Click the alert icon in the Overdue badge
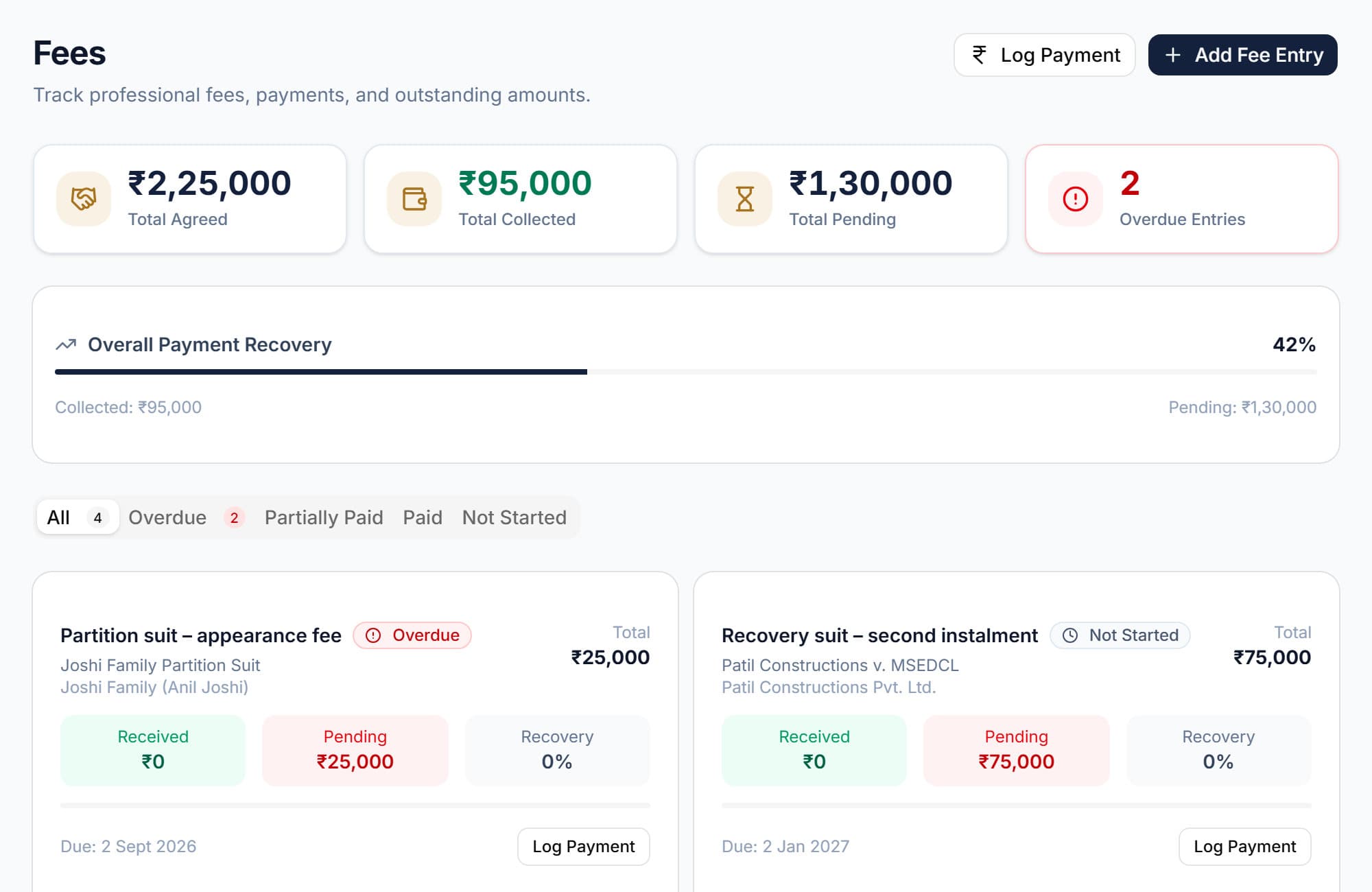The image size is (1372, 892). pyautogui.click(x=373, y=635)
